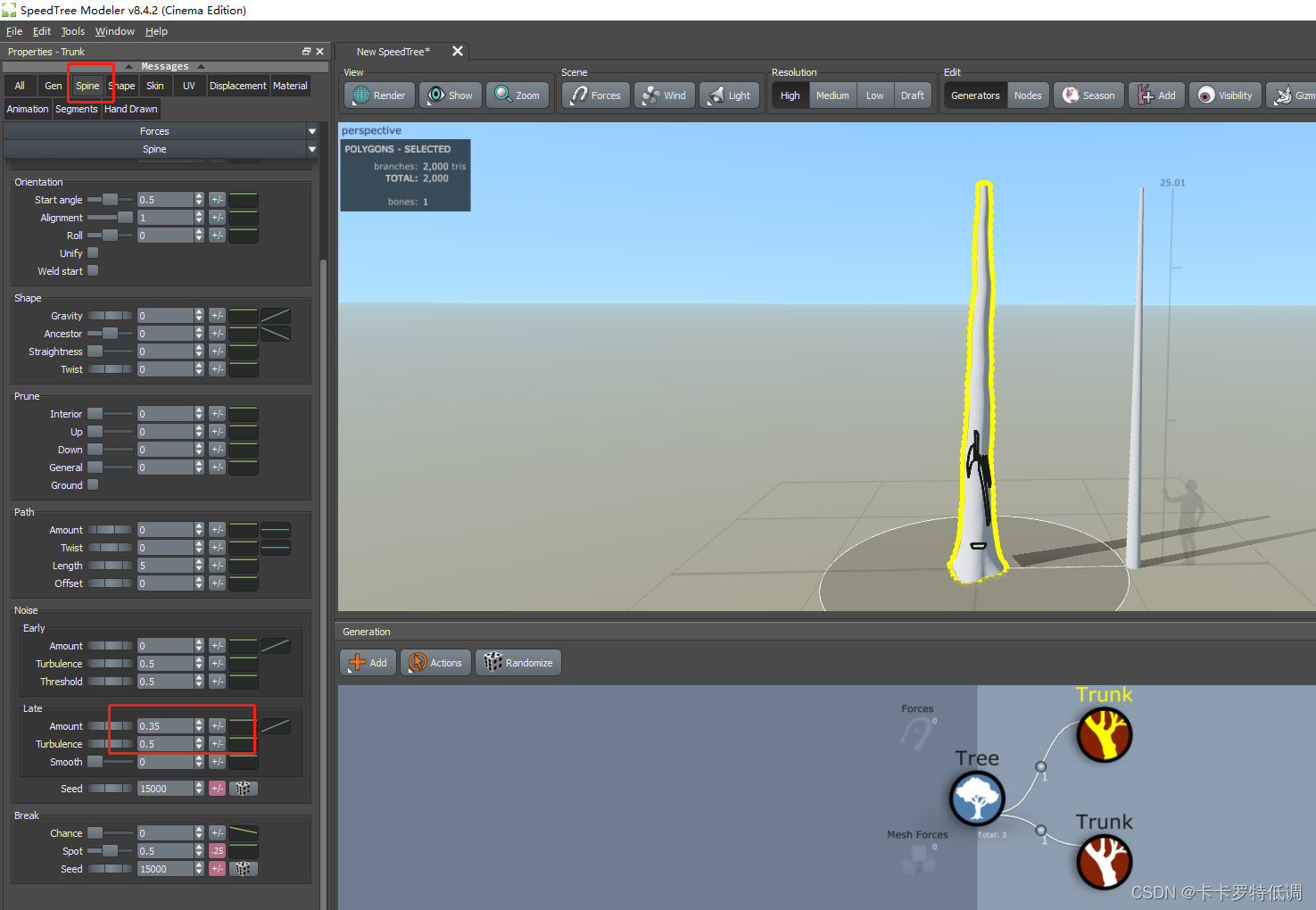Screen dimensions: 1316x910
Task: Switch Edit mode to Generators
Action: tap(975, 95)
